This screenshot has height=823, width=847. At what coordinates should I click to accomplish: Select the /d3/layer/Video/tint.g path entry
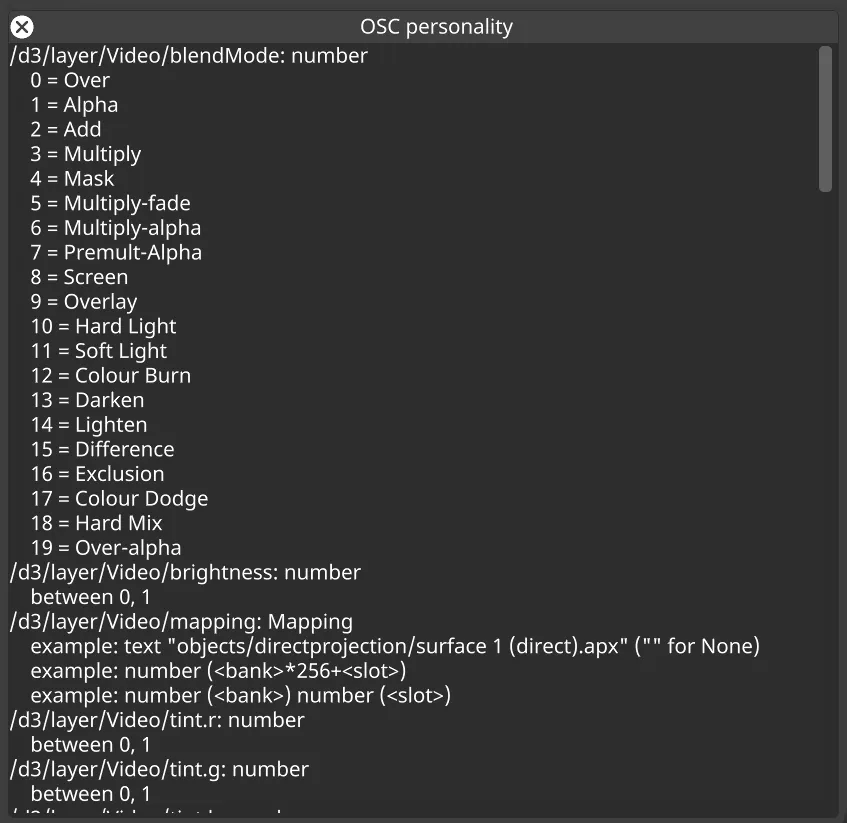157,769
